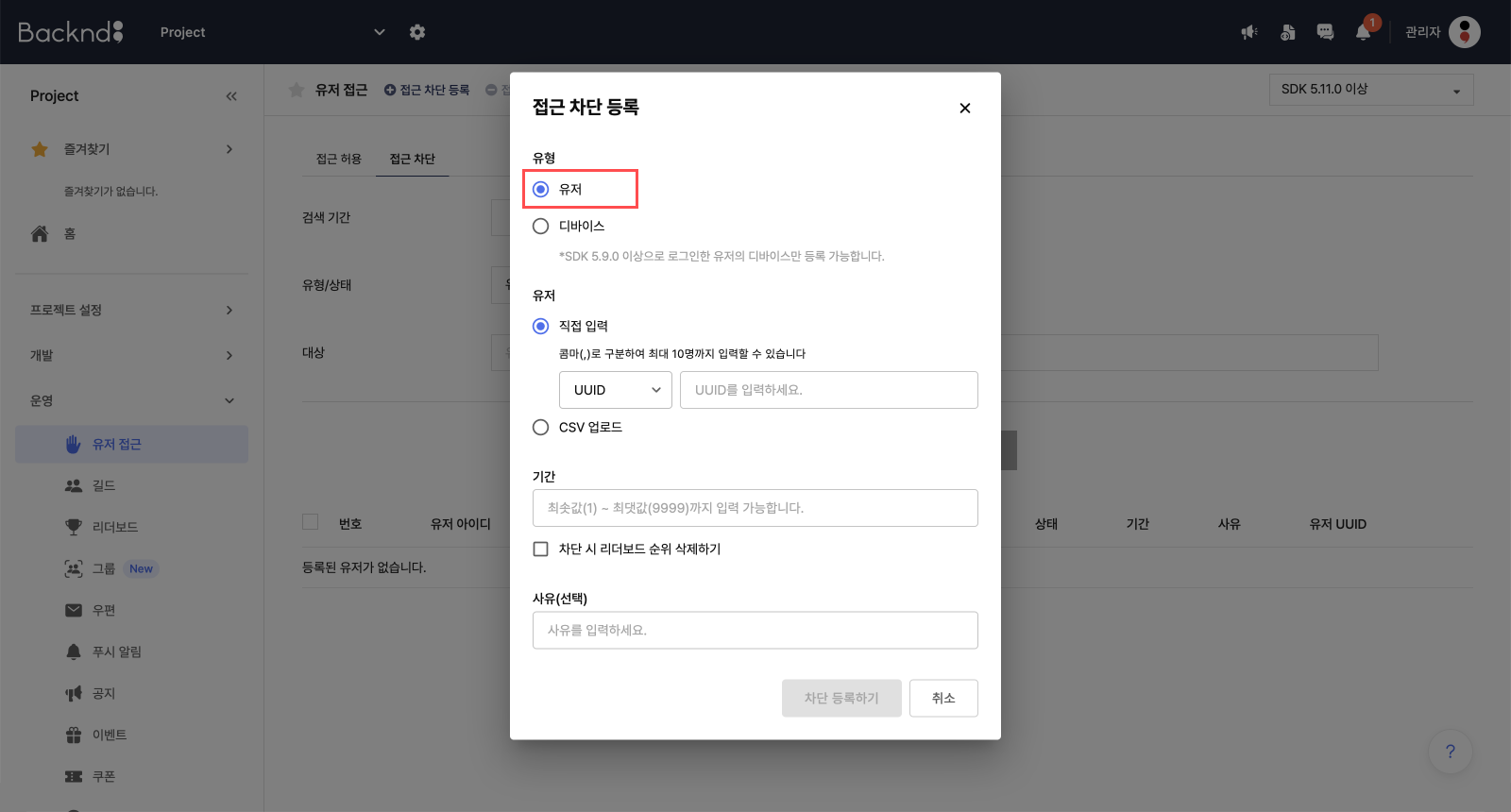Favorite the 유저 접근 page star
This screenshot has height=812, width=1511.
pyautogui.click(x=297, y=90)
